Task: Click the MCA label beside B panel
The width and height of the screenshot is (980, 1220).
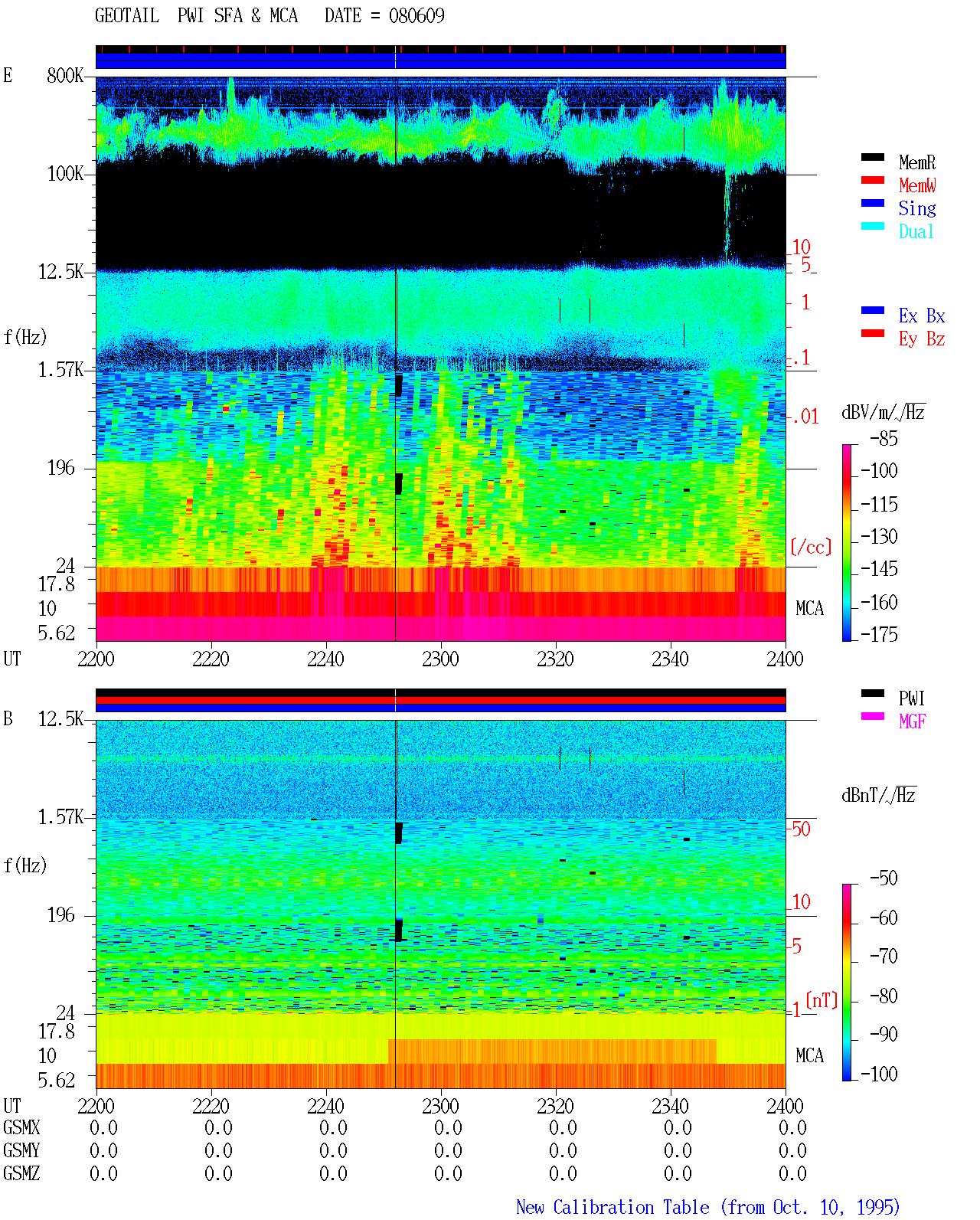Action: coord(809,1056)
